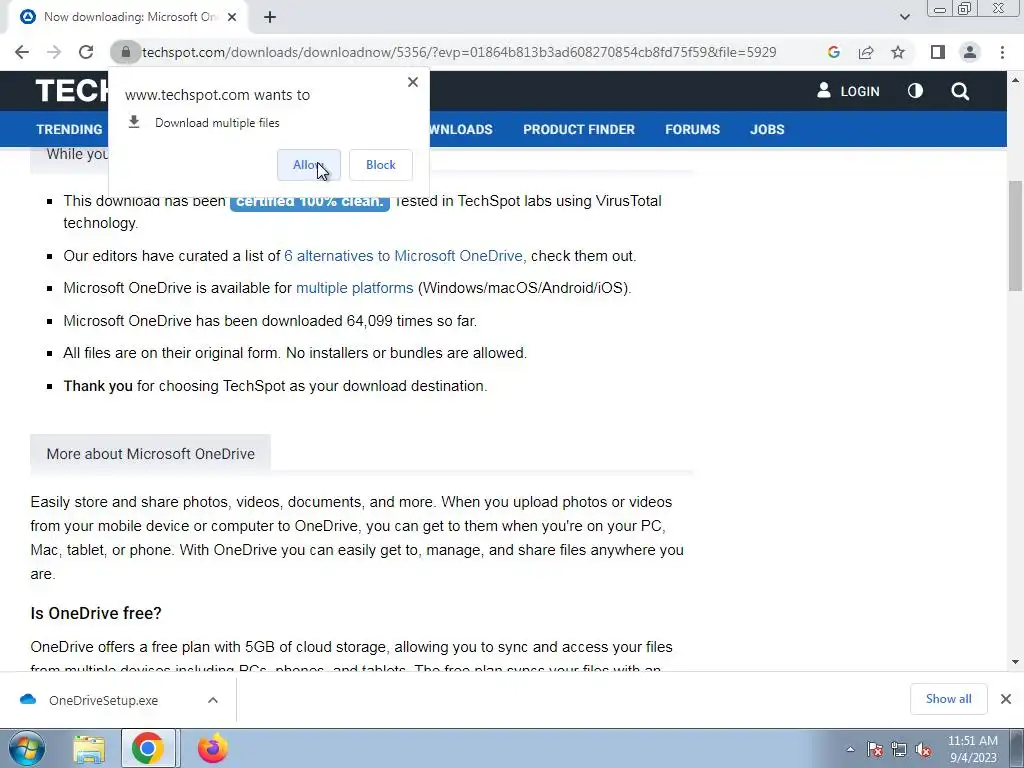This screenshot has width=1024, height=768.
Task: Open the Chrome profile avatar
Action: (x=970, y=52)
